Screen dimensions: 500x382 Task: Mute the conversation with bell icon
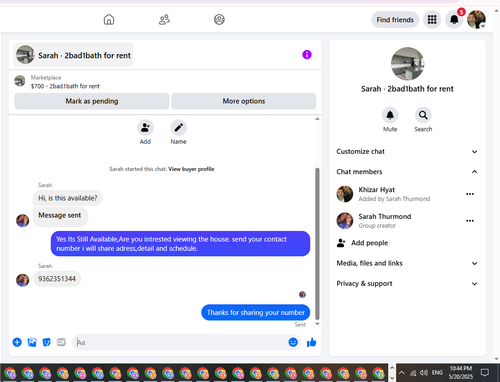click(x=390, y=115)
